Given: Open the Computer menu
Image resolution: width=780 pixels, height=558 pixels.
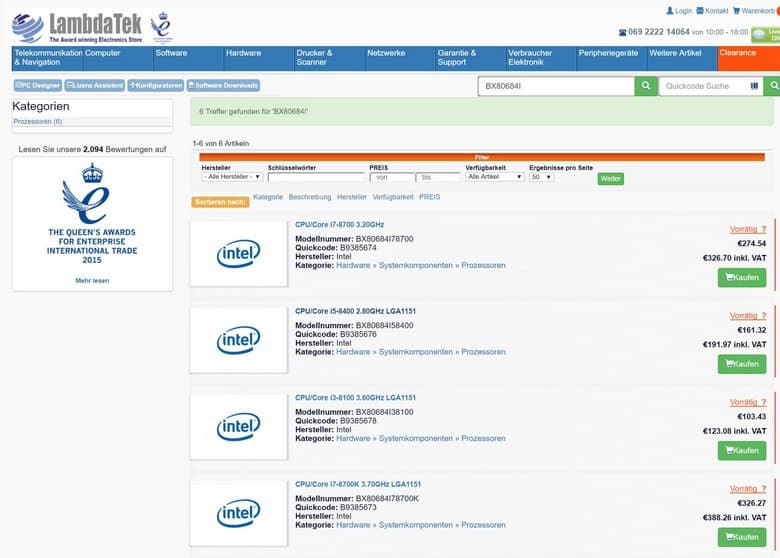Looking at the screenshot, I should coord(118,58).
